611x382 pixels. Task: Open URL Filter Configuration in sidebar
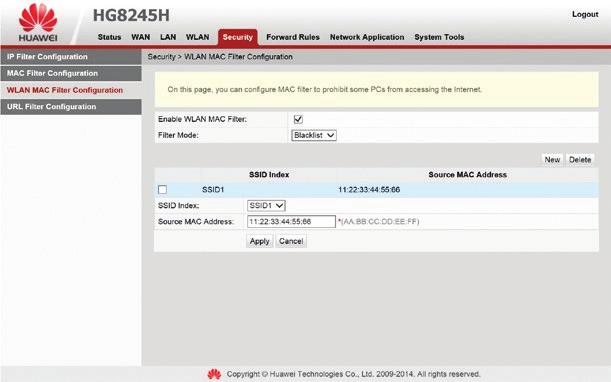[x=71, y=107]
